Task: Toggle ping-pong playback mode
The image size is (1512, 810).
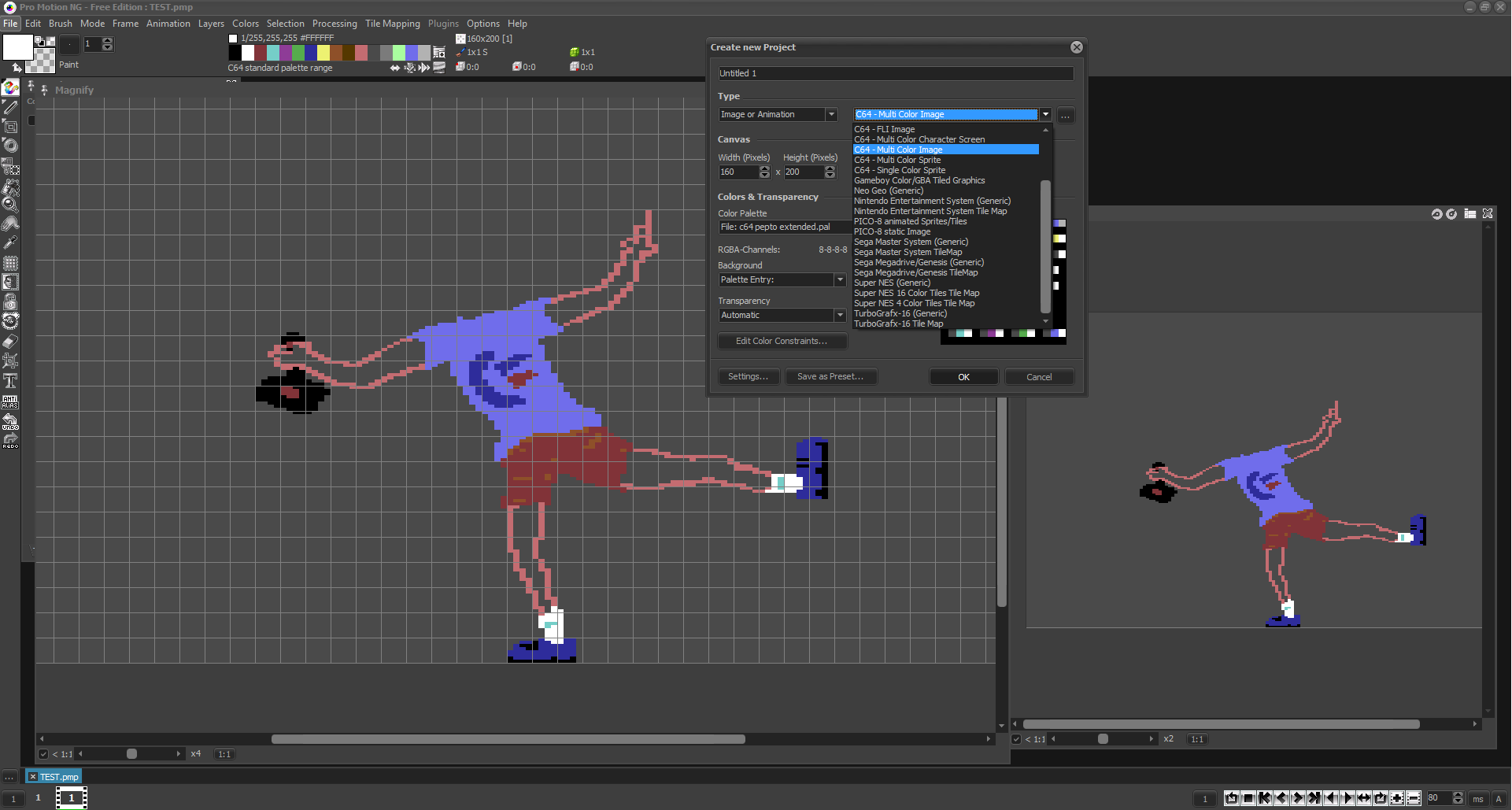Action: point(1364,798)
